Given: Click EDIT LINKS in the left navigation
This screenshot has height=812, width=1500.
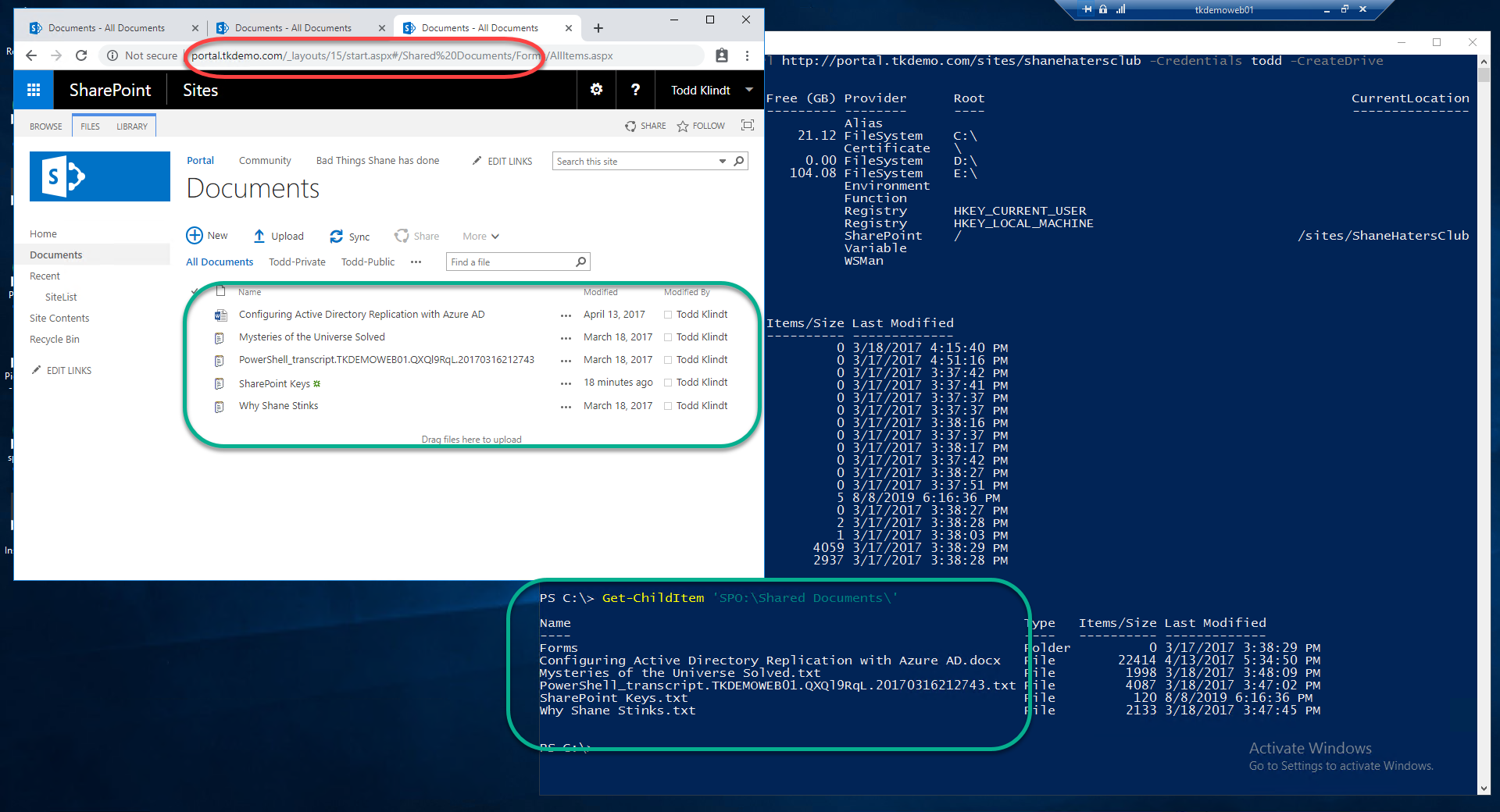Looking at the screenshot, I should pos(69,370).
